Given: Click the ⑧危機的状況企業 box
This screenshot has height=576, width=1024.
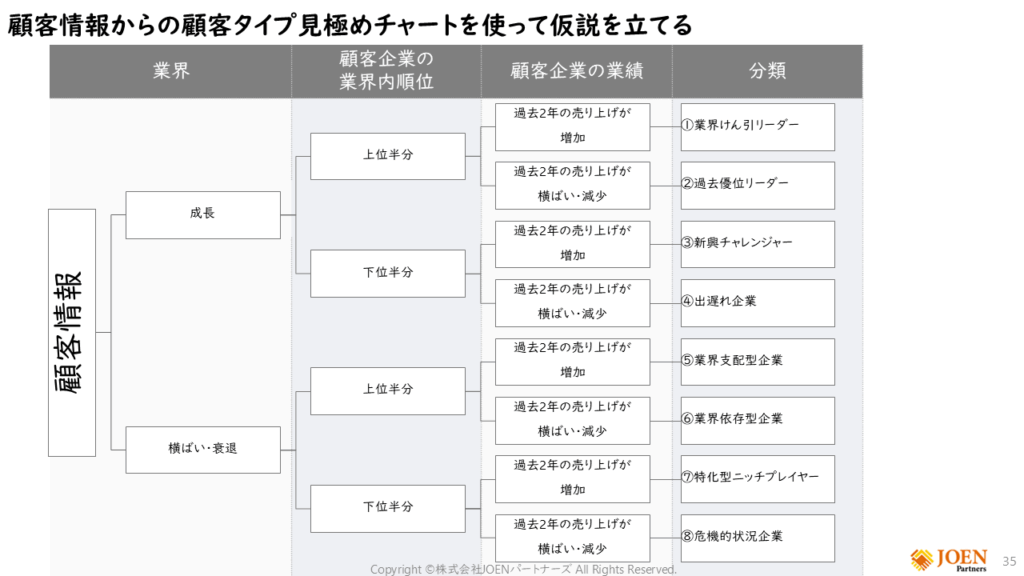Looking at the screenshot, I should pyautogui.click(x=757, y=537).
